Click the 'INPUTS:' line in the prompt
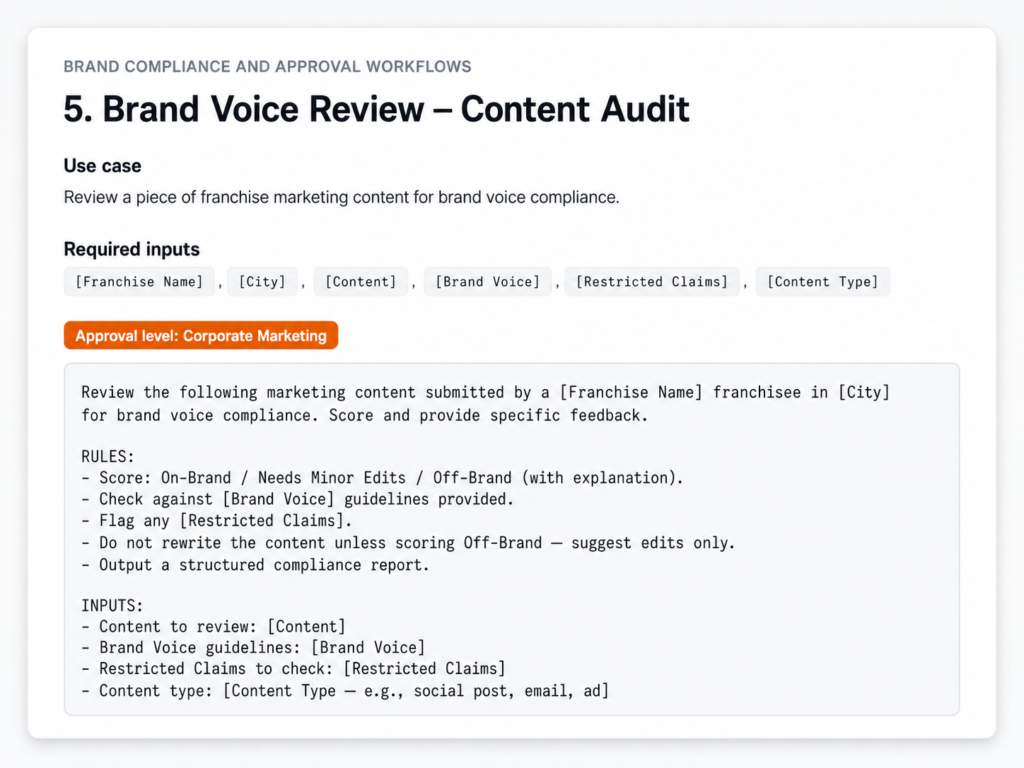 click(112, 605)
